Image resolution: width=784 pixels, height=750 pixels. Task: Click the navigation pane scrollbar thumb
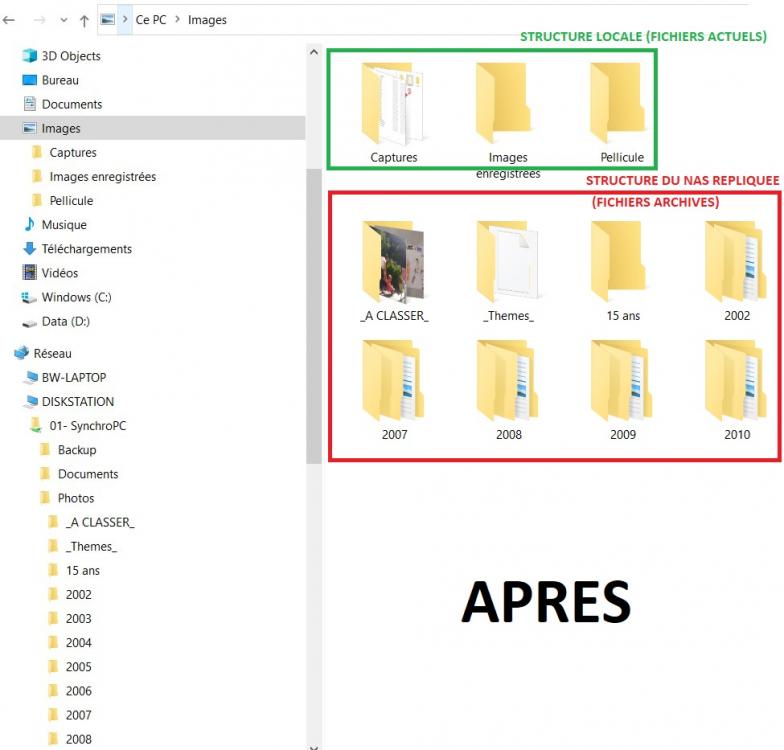tap(314, 316)
